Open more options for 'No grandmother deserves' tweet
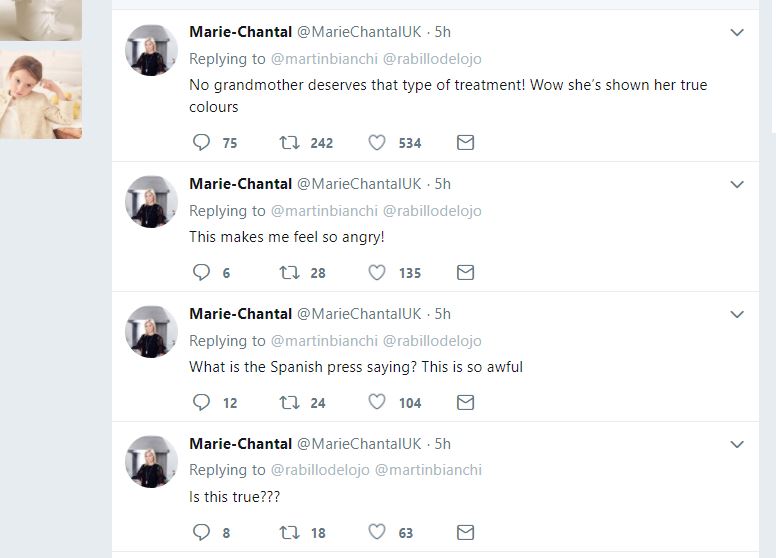 (737, 33)
